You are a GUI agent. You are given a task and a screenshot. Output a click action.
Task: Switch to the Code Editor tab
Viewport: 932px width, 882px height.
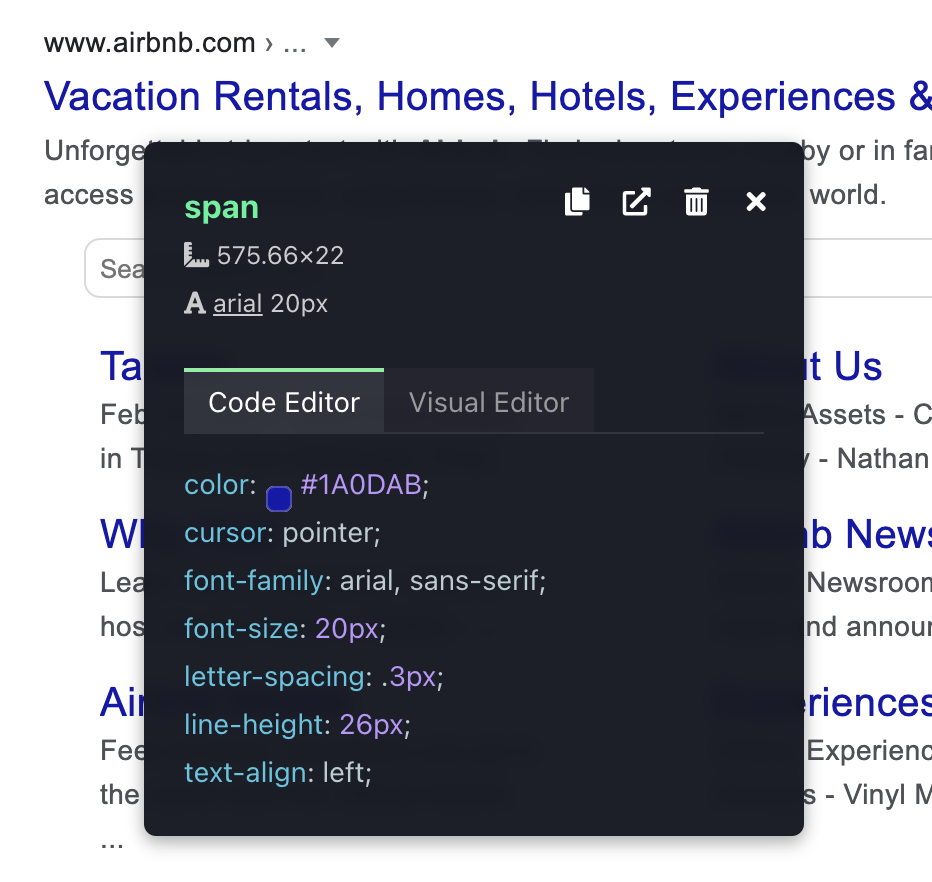(284, 402)
